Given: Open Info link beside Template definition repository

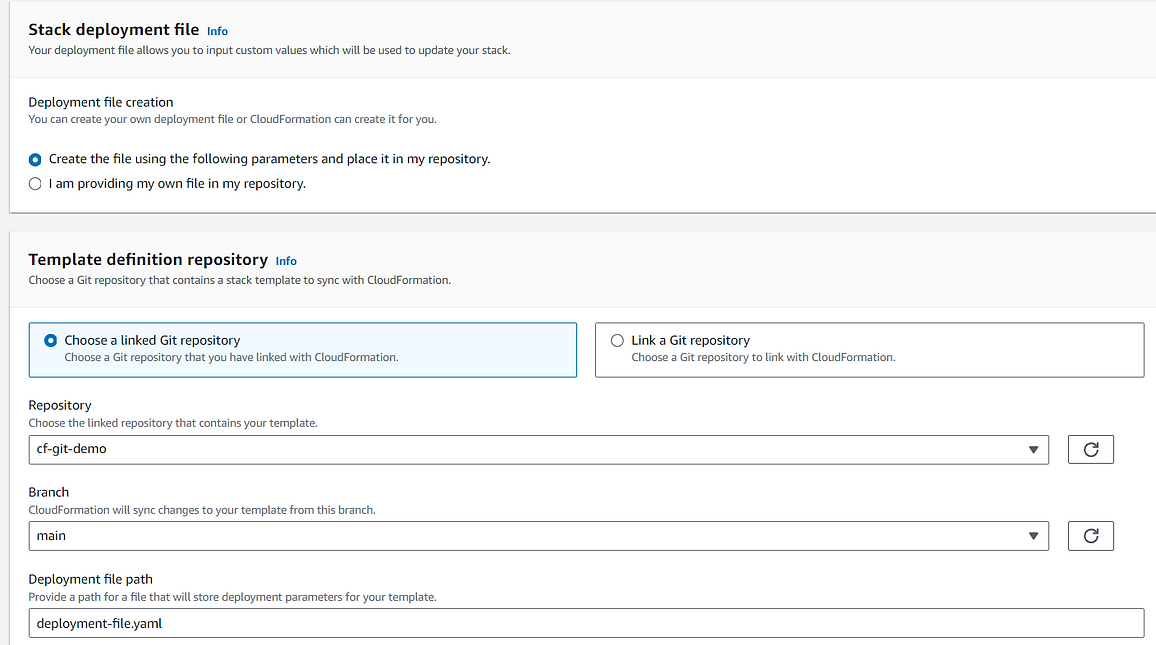Looking at the screenshot, I should click(286, 261).
